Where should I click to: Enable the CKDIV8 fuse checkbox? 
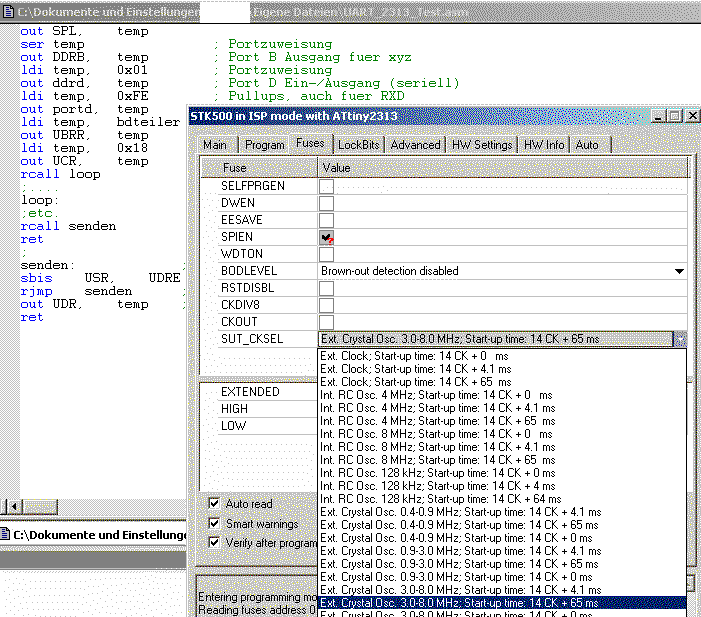[x=326, y=305]
